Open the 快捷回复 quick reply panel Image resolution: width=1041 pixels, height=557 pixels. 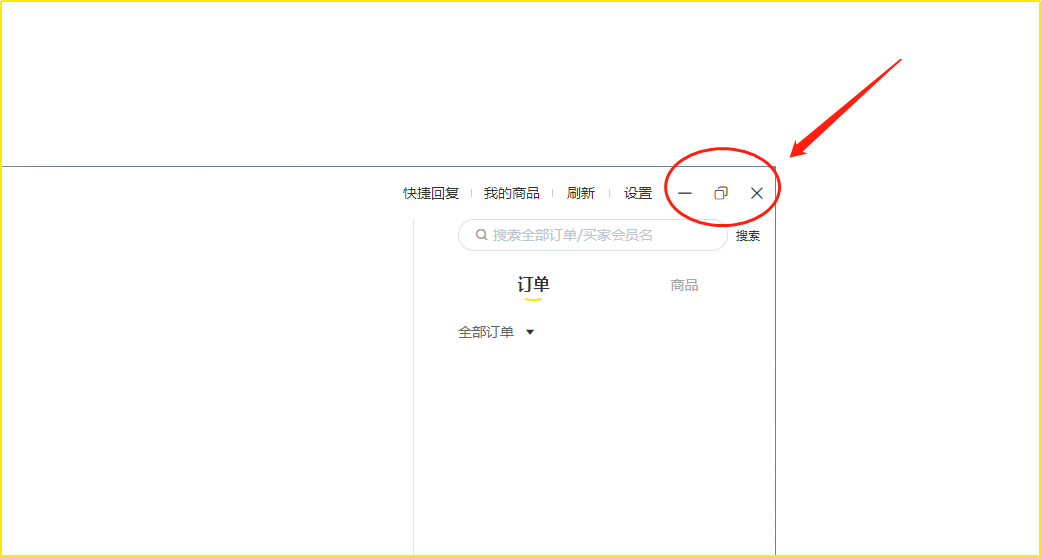point(431,193)
